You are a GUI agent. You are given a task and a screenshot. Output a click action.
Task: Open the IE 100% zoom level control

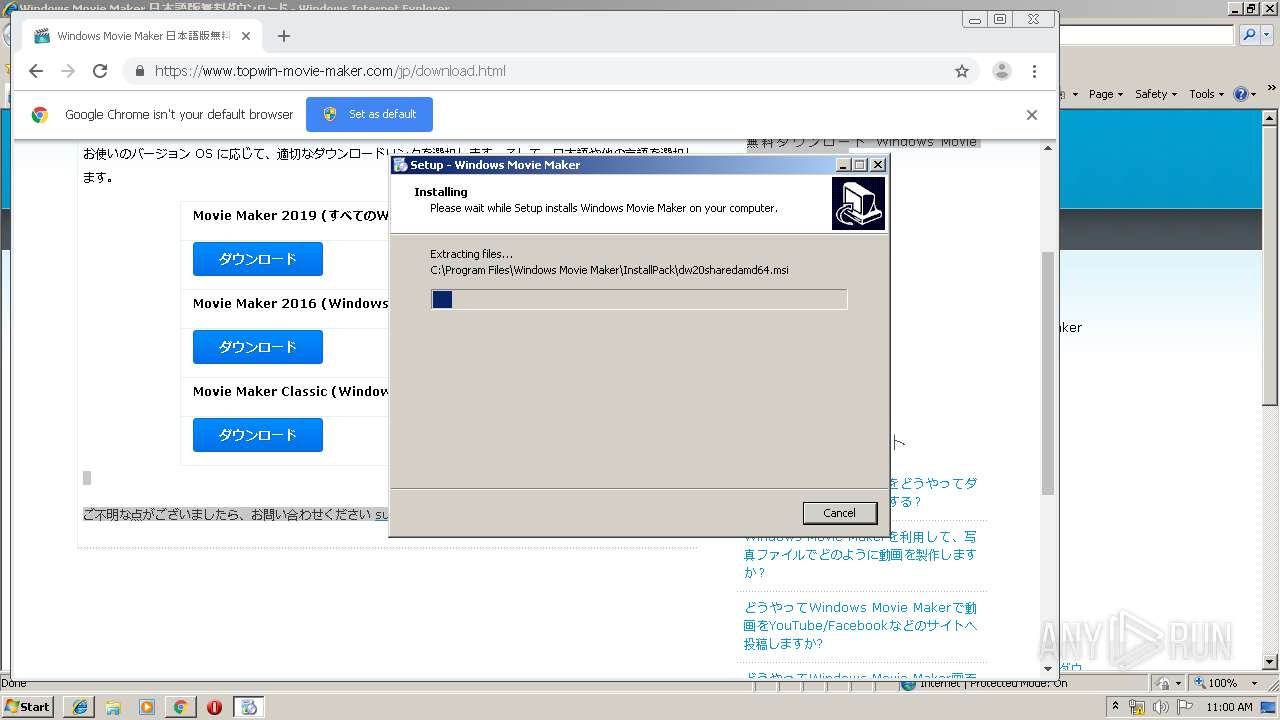point(1216,683)
